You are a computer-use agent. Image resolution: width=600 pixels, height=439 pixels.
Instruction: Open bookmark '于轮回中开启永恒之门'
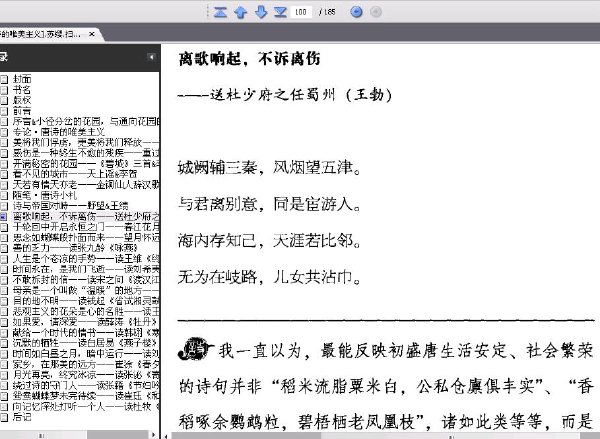(86, 227)
